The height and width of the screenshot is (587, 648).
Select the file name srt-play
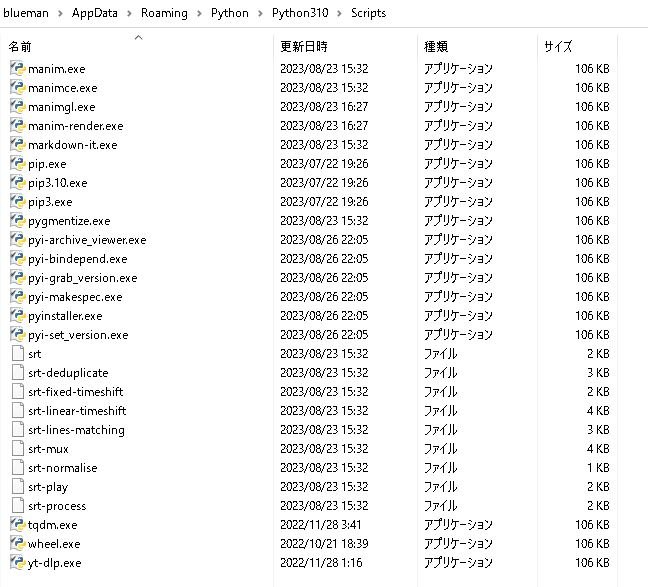point(48,487)
